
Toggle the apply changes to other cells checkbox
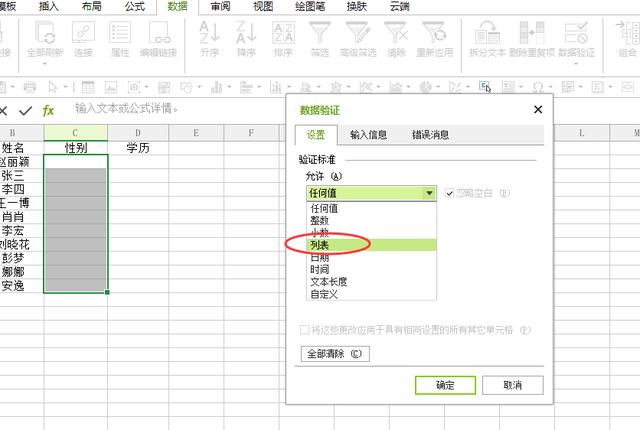tap(304, 330)
